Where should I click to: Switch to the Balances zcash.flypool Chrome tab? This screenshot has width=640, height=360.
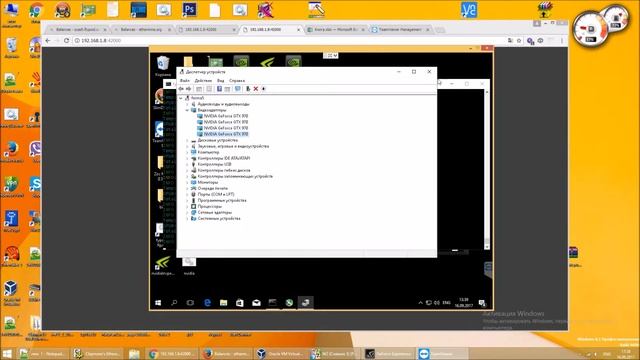(78, 29)
